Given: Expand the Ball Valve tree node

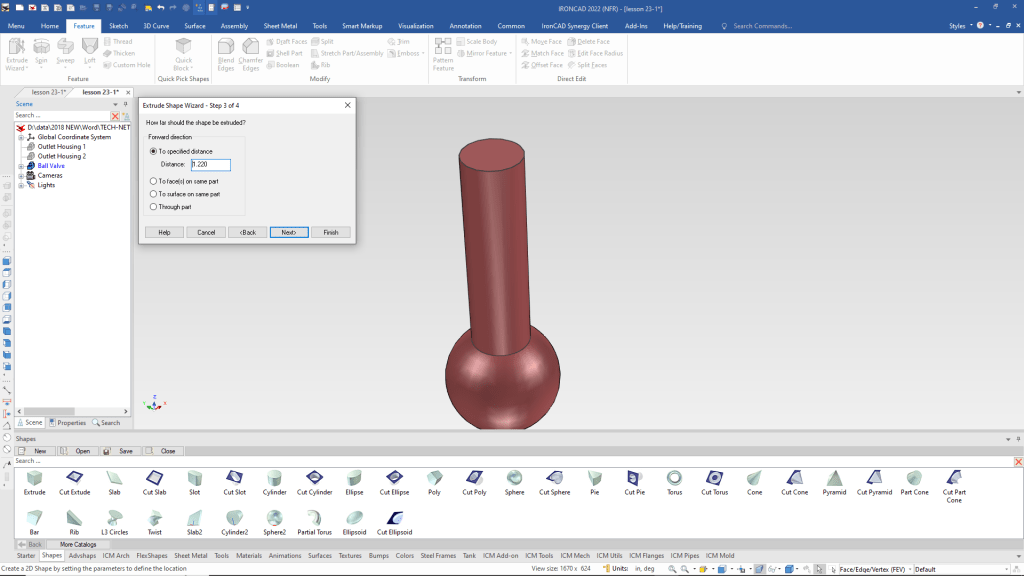Looking at the screenshot, I should (21, 166).
